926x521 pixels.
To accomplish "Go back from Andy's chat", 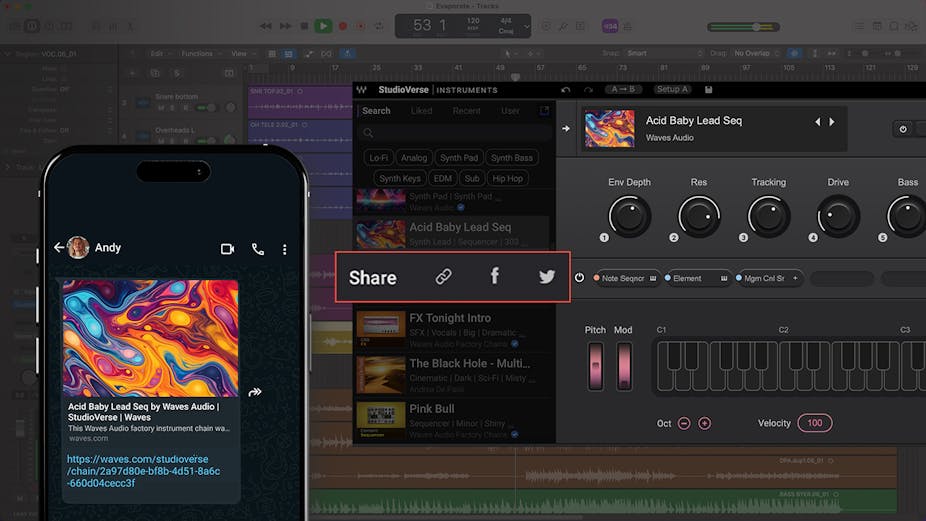I will click(x=59, y=248).
